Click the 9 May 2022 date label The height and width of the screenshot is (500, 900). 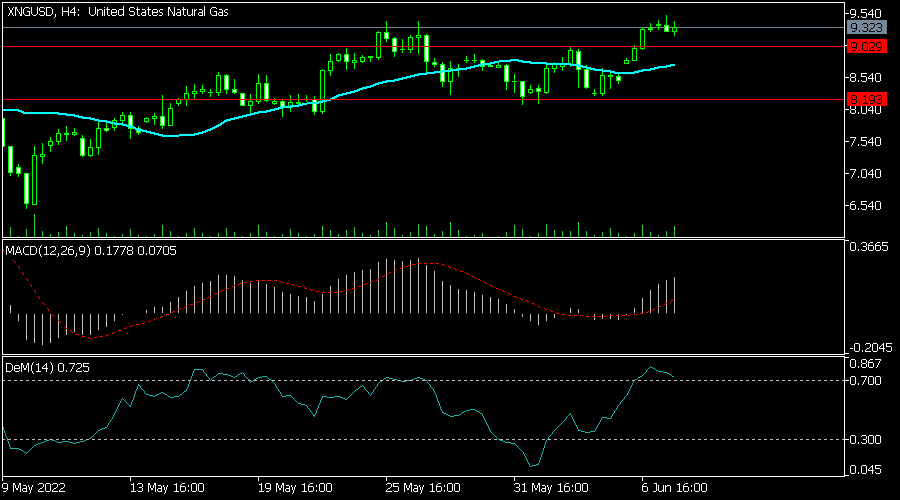click(34, 488)
